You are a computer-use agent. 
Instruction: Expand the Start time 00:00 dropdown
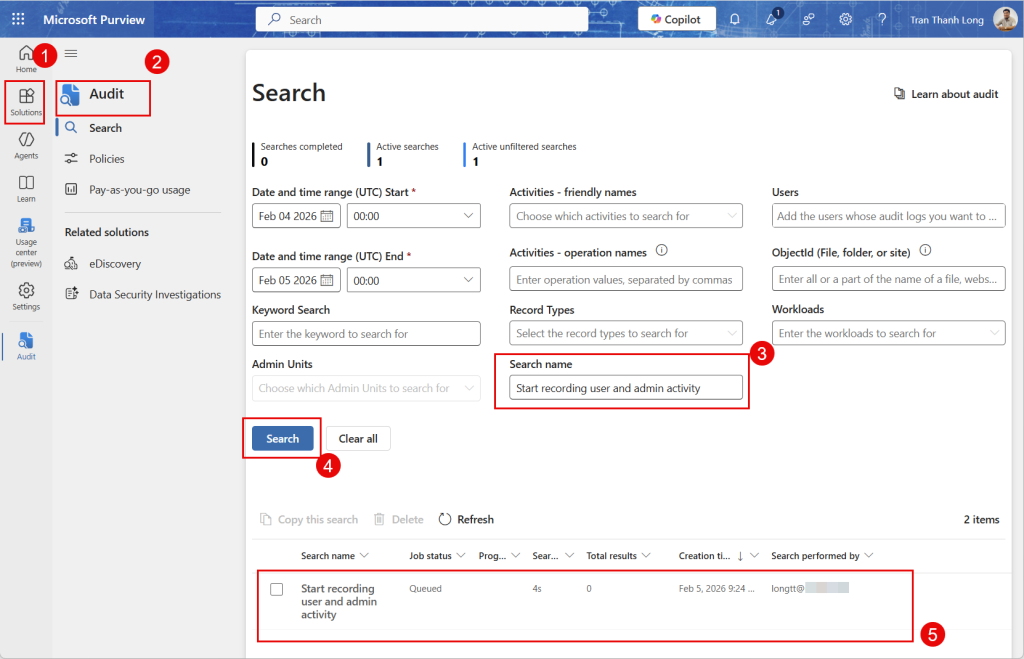[x=469, y=216]
